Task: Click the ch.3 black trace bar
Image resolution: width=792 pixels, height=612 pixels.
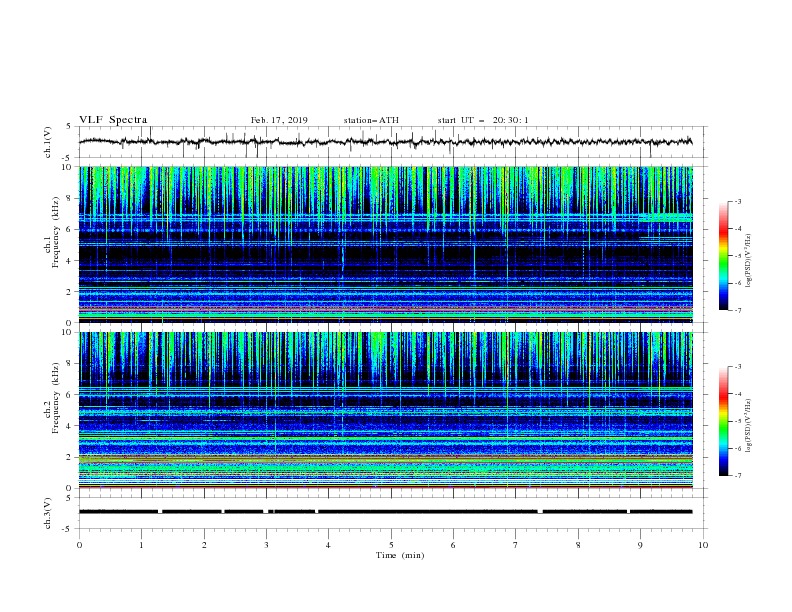Action: pyautogui.click(x=386, y=512)
